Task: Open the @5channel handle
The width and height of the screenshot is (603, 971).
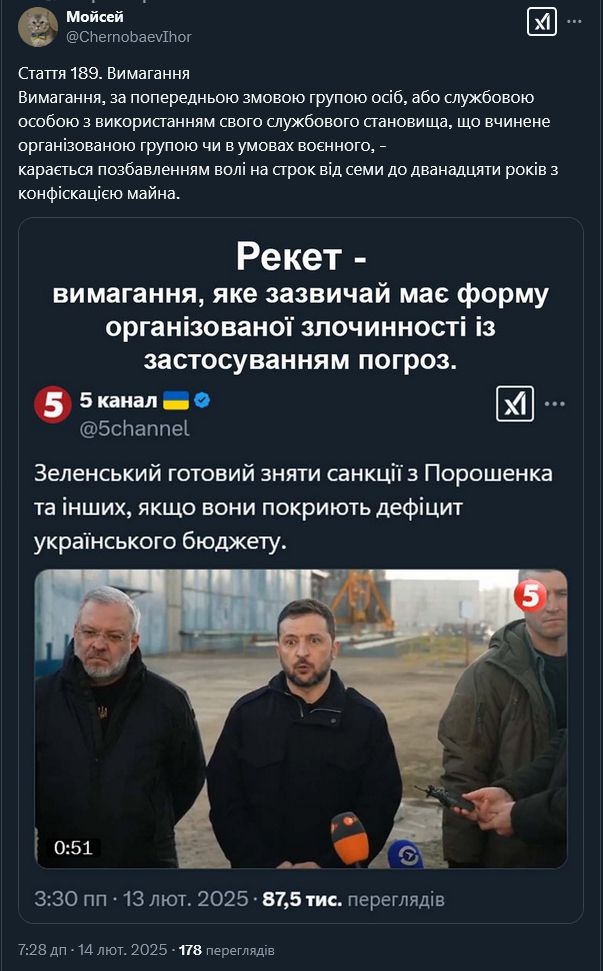Action: pos(134,429)
